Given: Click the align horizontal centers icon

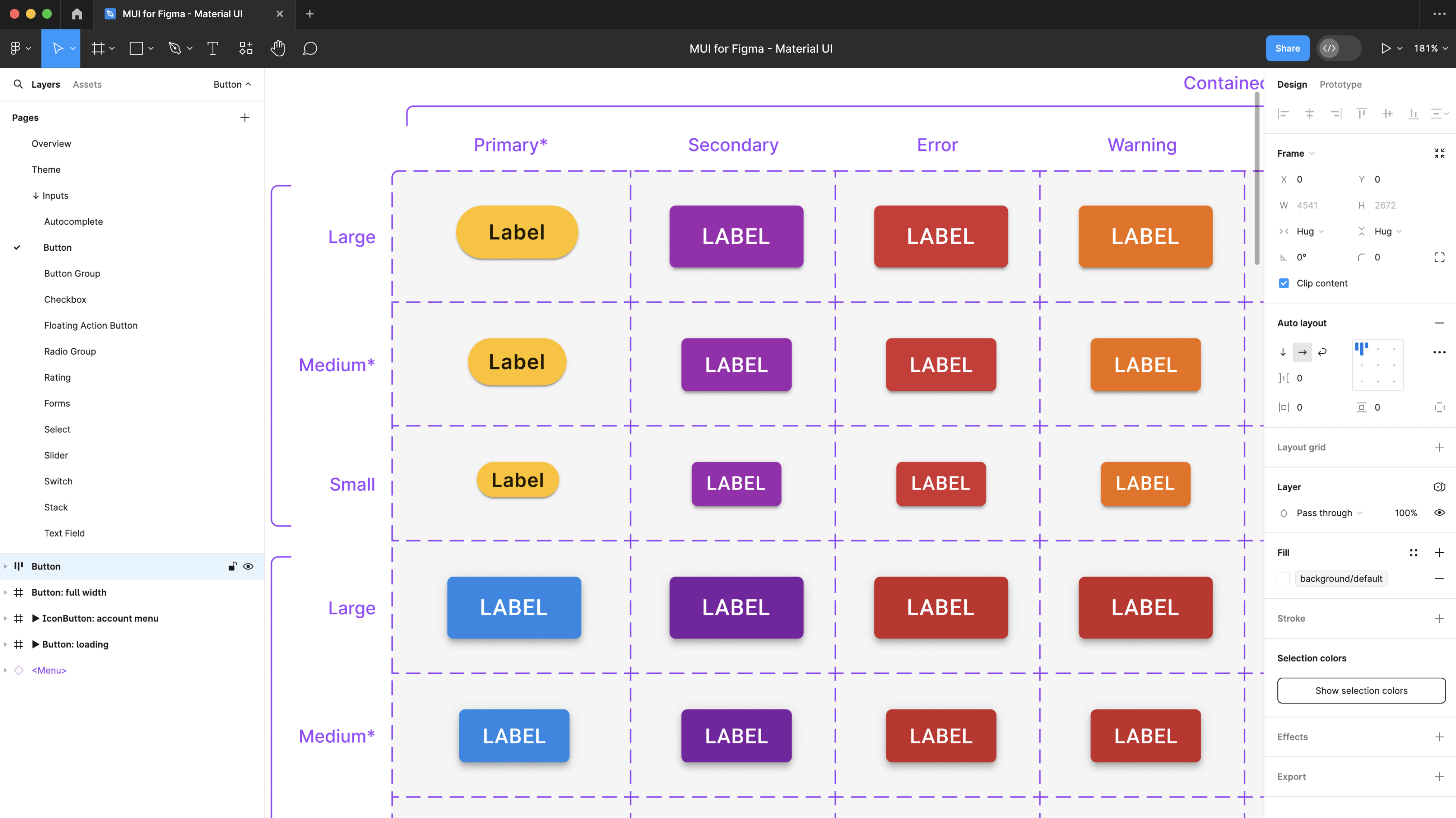Looking at the screenshot, I should pyautogui.click(x=1310, y=113).
